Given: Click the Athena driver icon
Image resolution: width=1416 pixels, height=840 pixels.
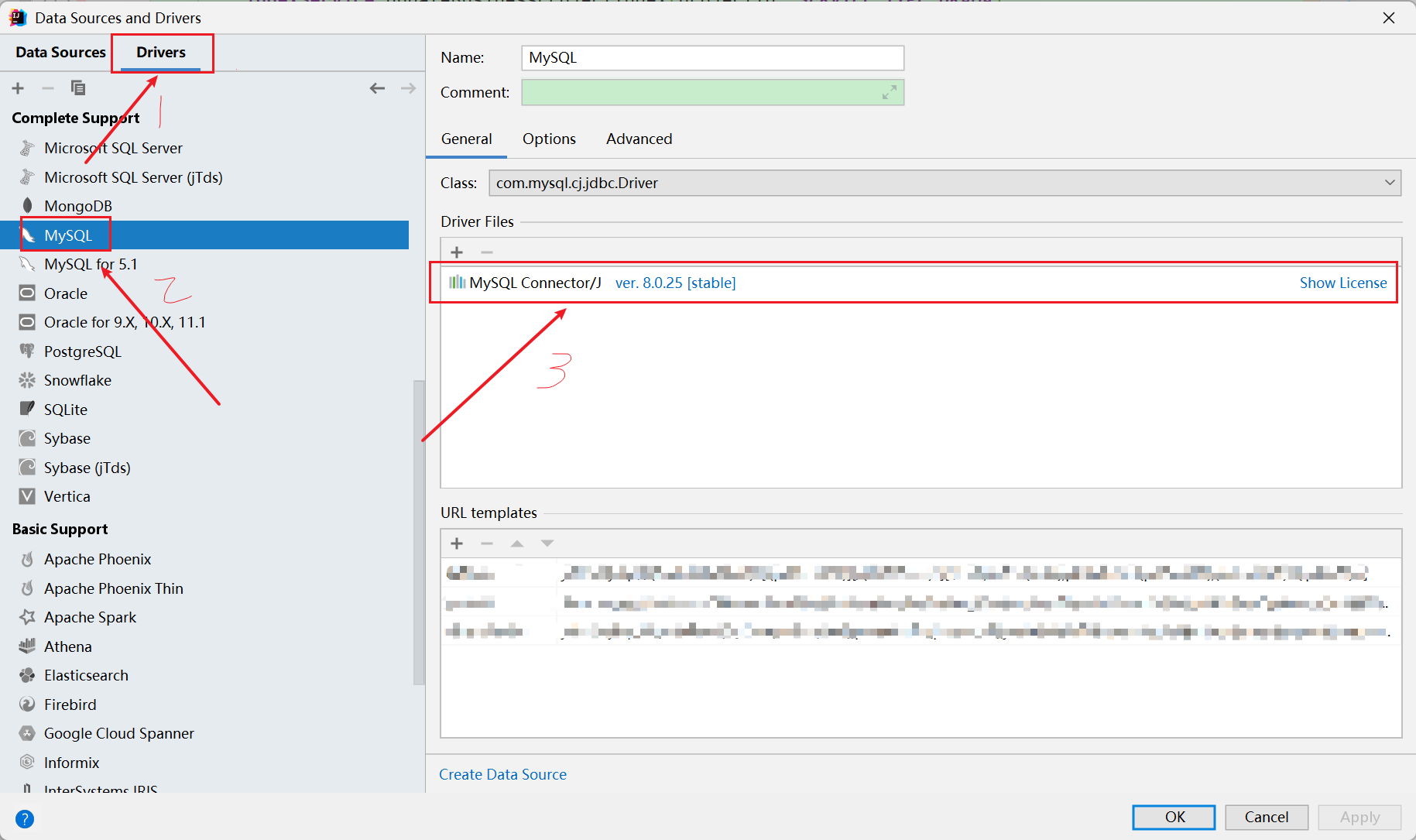Looking at the screenshot, I should (27, 646).
